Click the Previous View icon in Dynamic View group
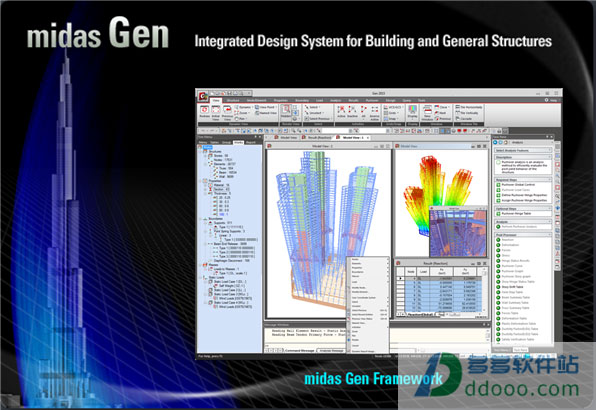This screenshot has height=410, width=596. pyautogui.click(x=227, y=113)
